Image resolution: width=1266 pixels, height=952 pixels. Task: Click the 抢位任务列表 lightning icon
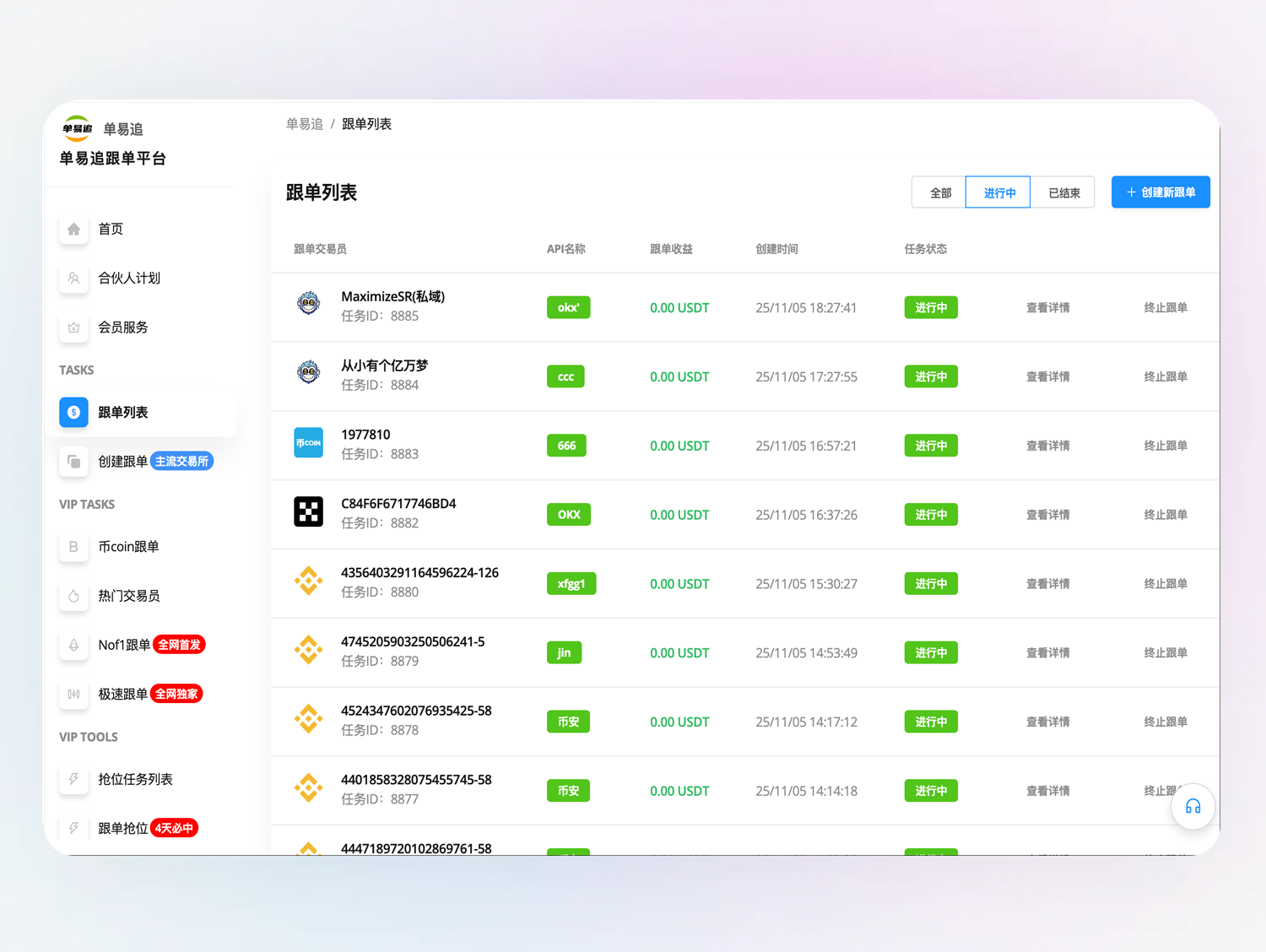tap(73, 779)
